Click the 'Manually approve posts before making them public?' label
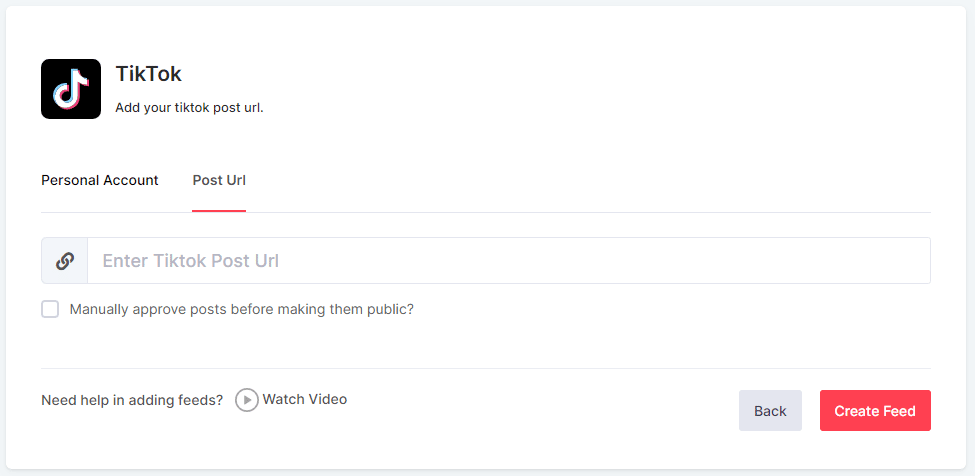 point(242,309)
